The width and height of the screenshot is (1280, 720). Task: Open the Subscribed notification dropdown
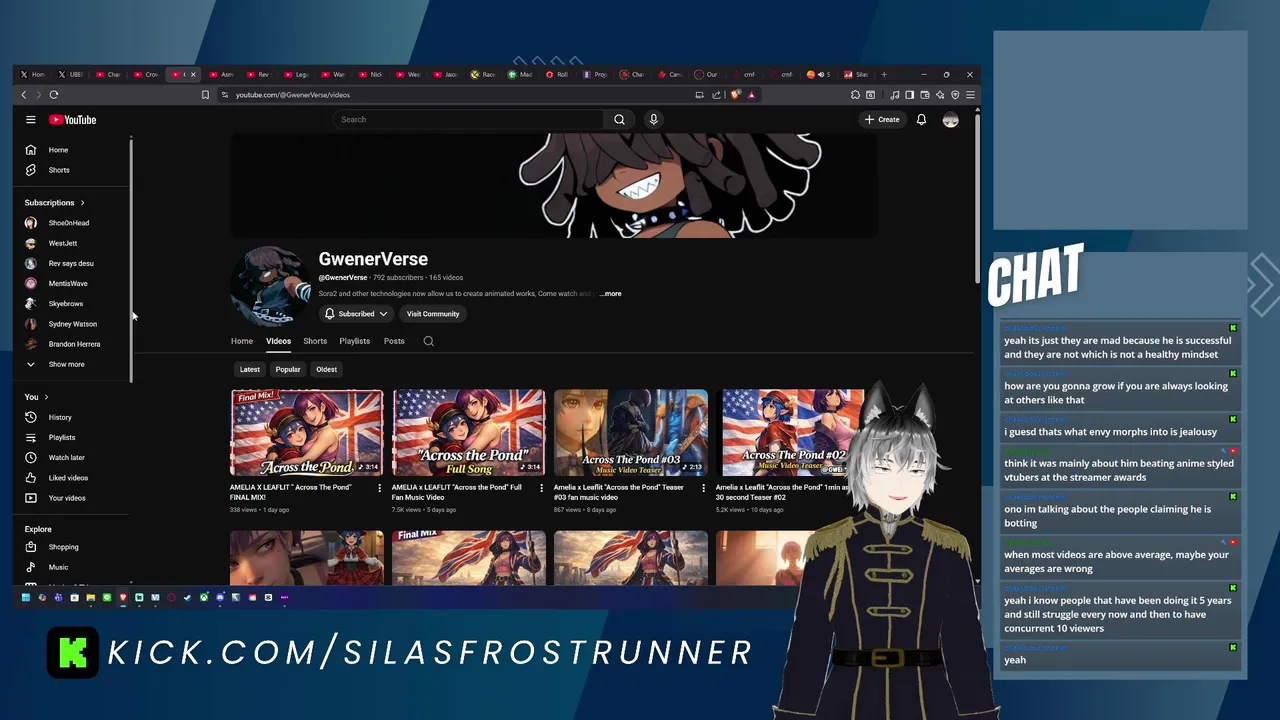tap(355, 314)
